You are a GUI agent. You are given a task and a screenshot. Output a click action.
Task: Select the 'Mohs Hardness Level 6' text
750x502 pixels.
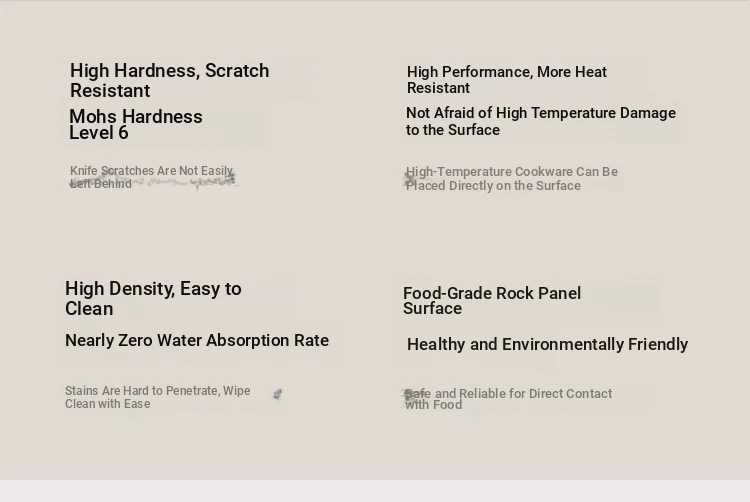tap(136, 124)
